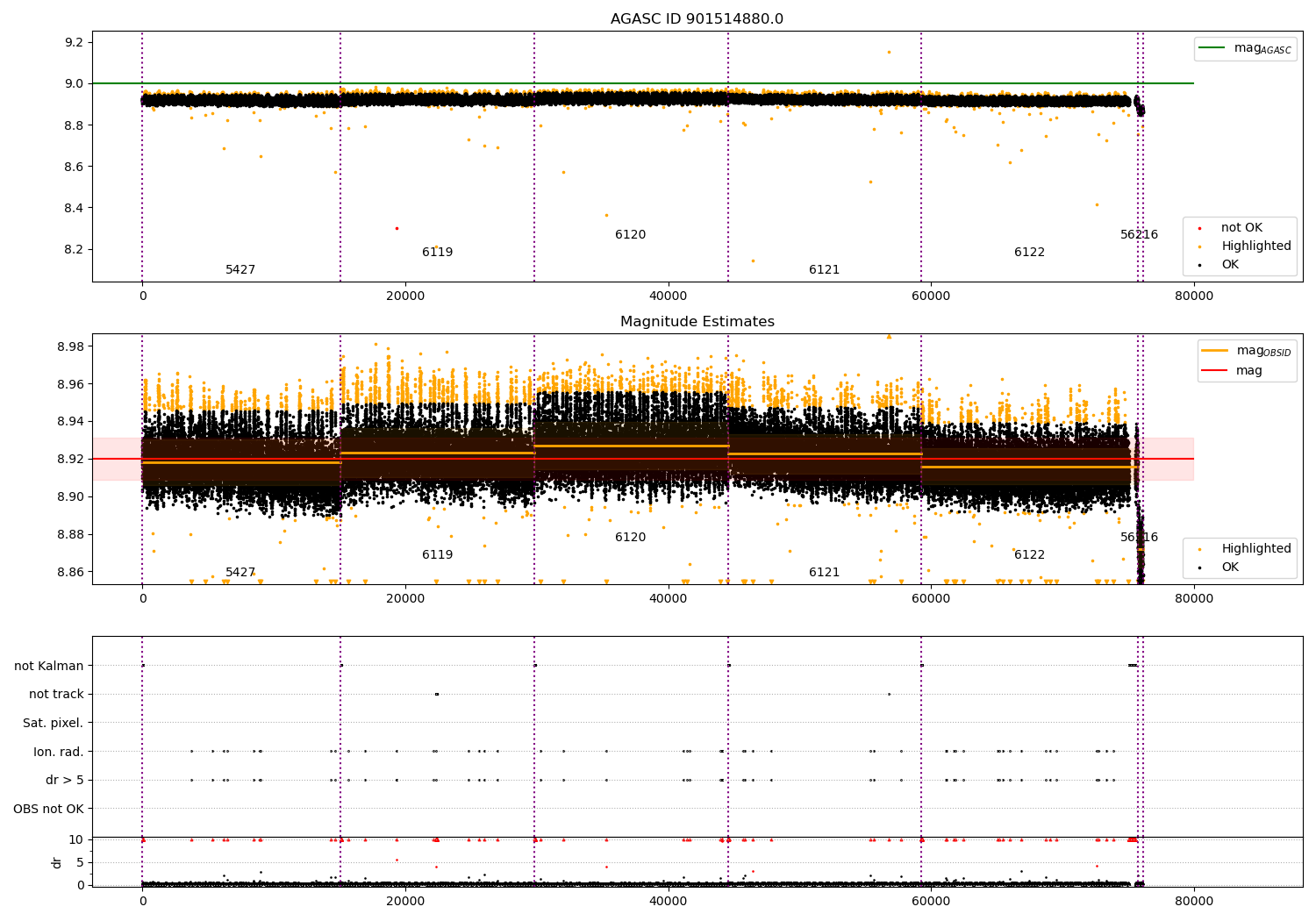
Task: Click OBSID label 6122 in top plot
Action: [x=1030, y=253]
